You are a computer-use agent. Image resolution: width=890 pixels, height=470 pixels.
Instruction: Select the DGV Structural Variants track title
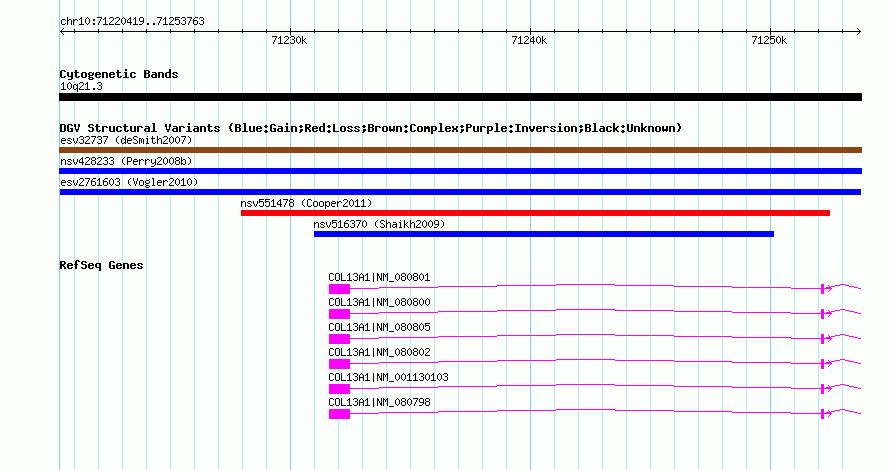click(371, 128)
